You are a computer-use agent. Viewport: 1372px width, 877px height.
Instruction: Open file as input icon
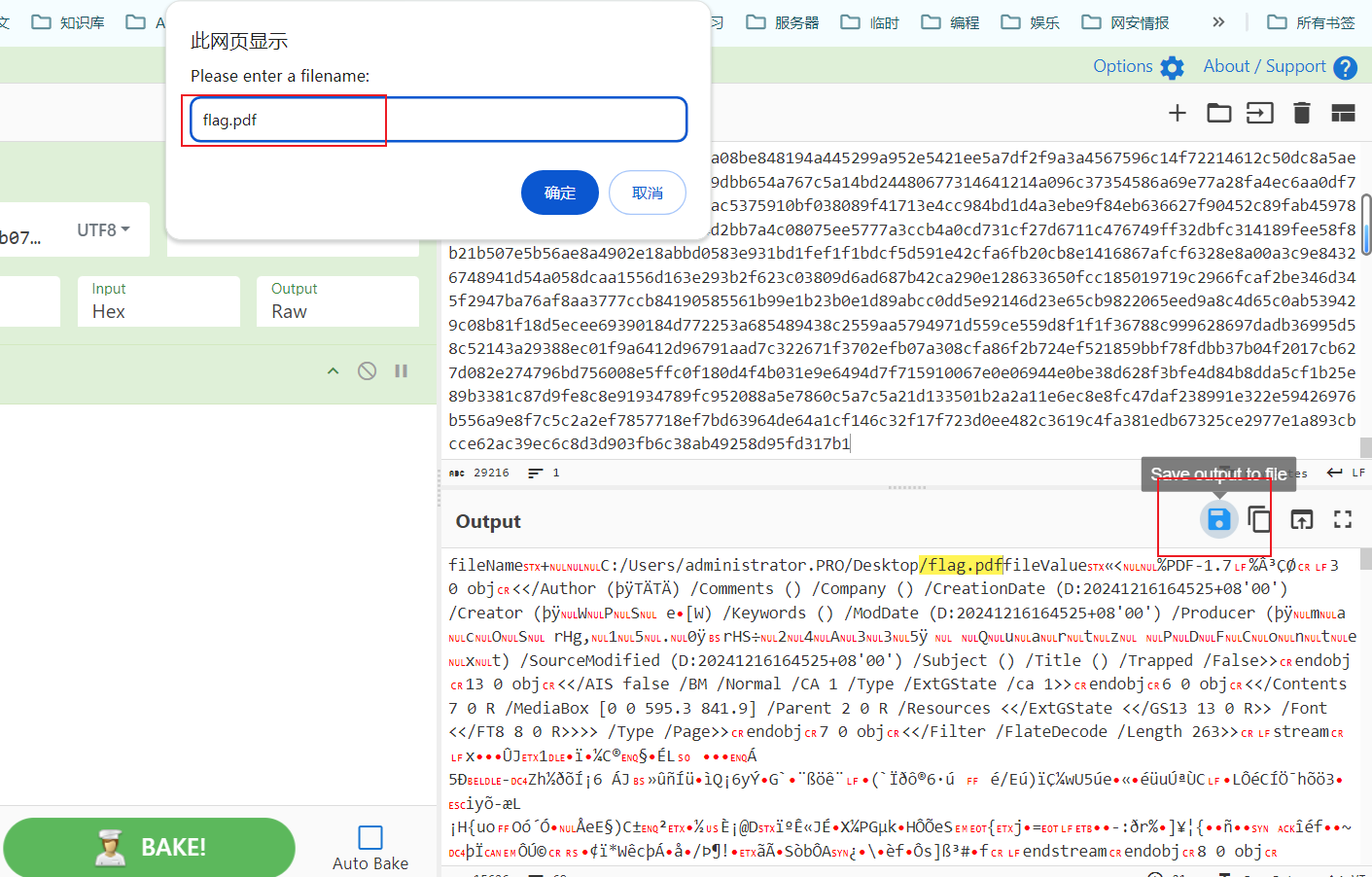pyautogui.click(x=1260, y=113)
